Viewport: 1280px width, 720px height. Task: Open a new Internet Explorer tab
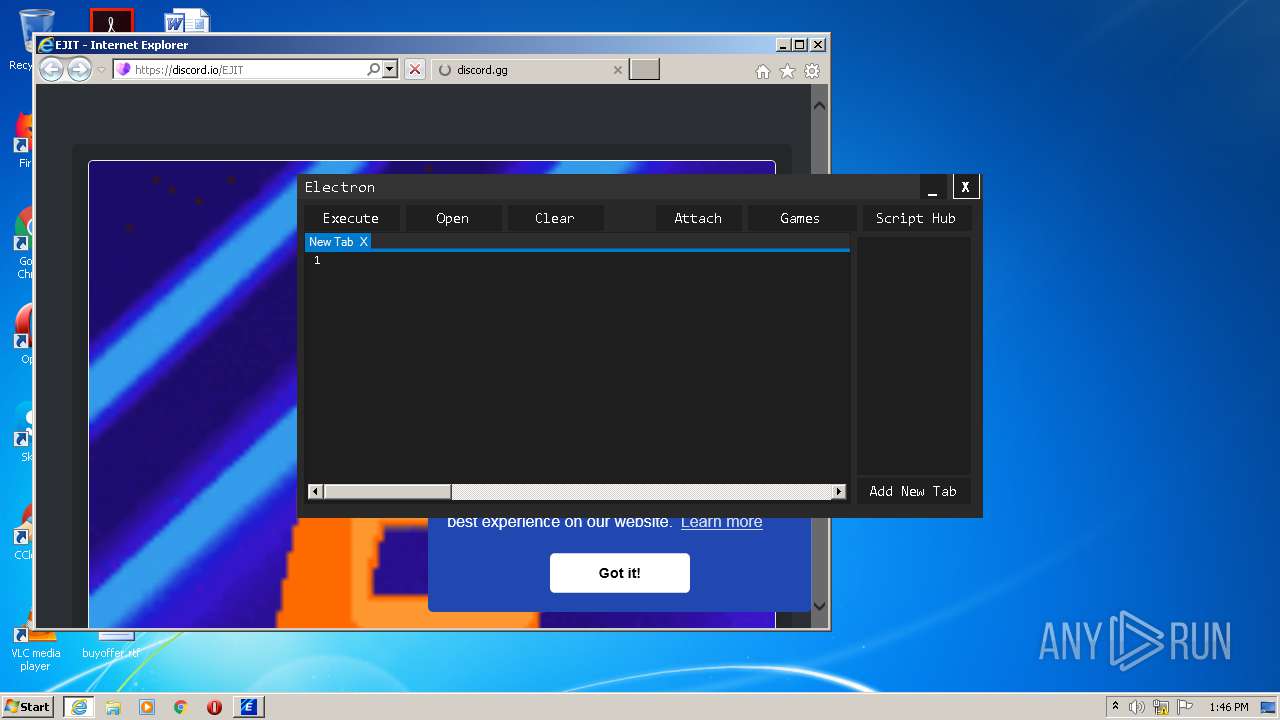click(645, 69)
